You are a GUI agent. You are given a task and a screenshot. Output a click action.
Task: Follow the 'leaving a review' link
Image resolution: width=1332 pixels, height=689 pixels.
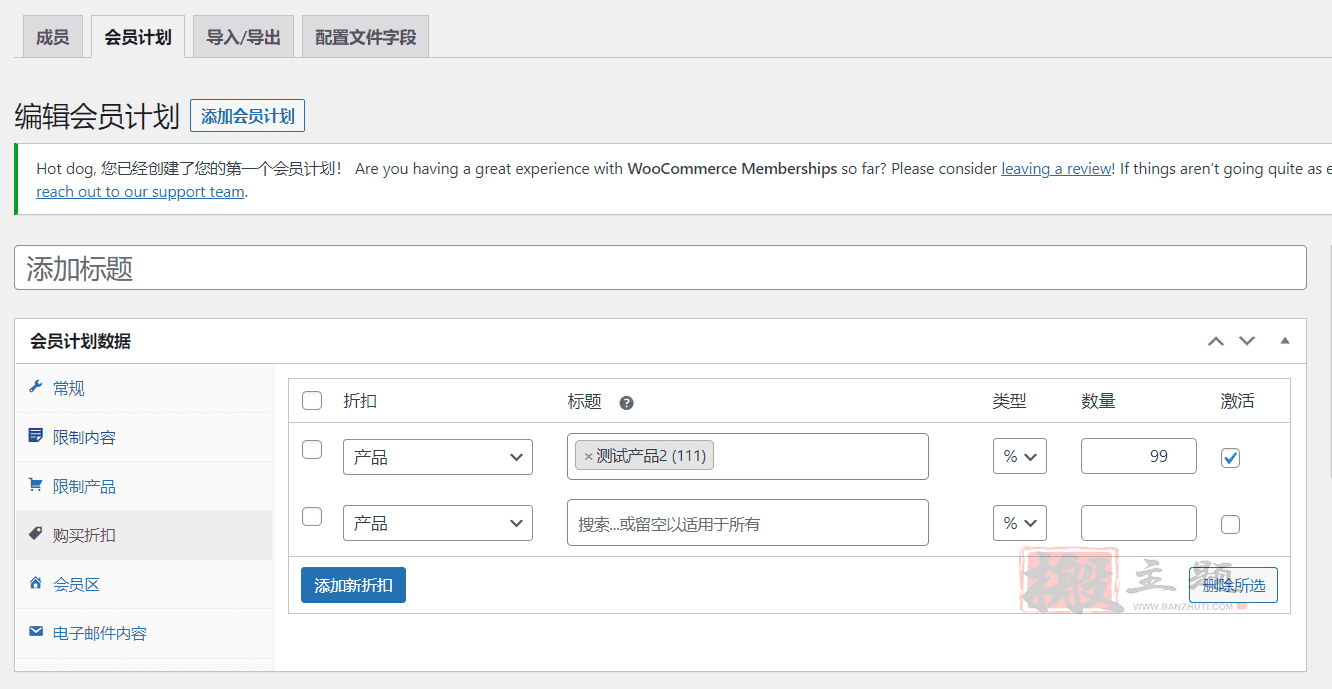click(1056, 169)
